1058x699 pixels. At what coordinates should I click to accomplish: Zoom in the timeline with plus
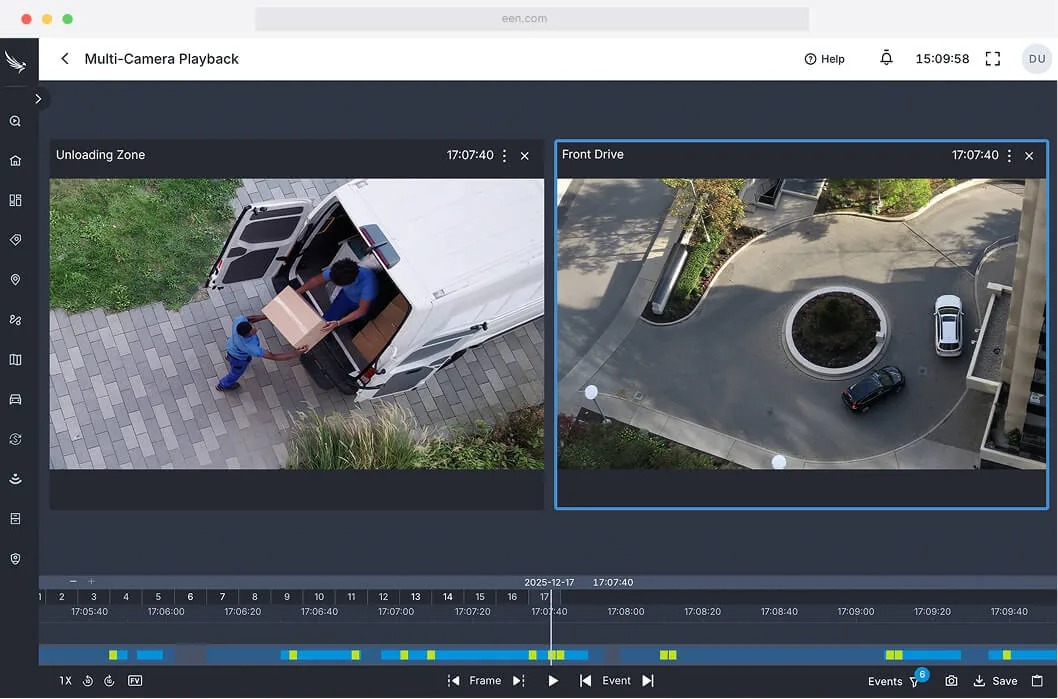pos(91,581)
